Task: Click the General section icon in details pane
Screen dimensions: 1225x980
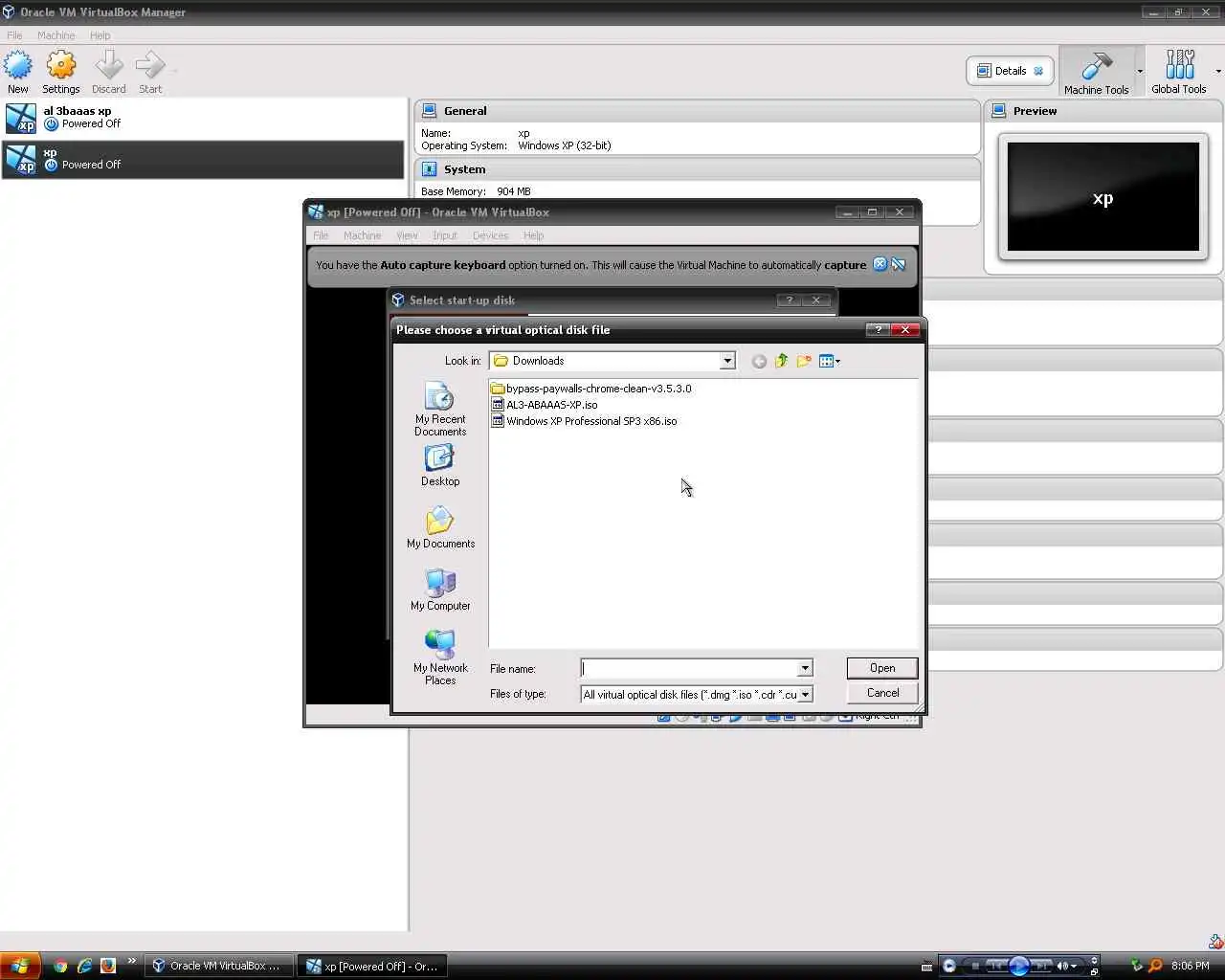Action: pyautogui.click(x=430, y=111)
